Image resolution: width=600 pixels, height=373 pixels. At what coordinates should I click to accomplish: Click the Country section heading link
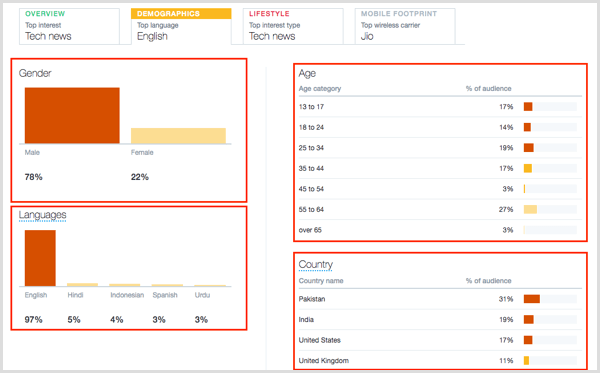[316, 265]
